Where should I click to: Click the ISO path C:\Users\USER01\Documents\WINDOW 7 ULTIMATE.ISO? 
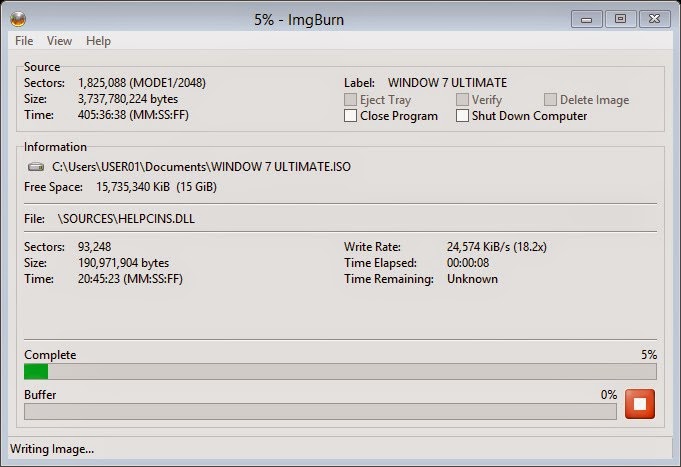click(201, 167)
